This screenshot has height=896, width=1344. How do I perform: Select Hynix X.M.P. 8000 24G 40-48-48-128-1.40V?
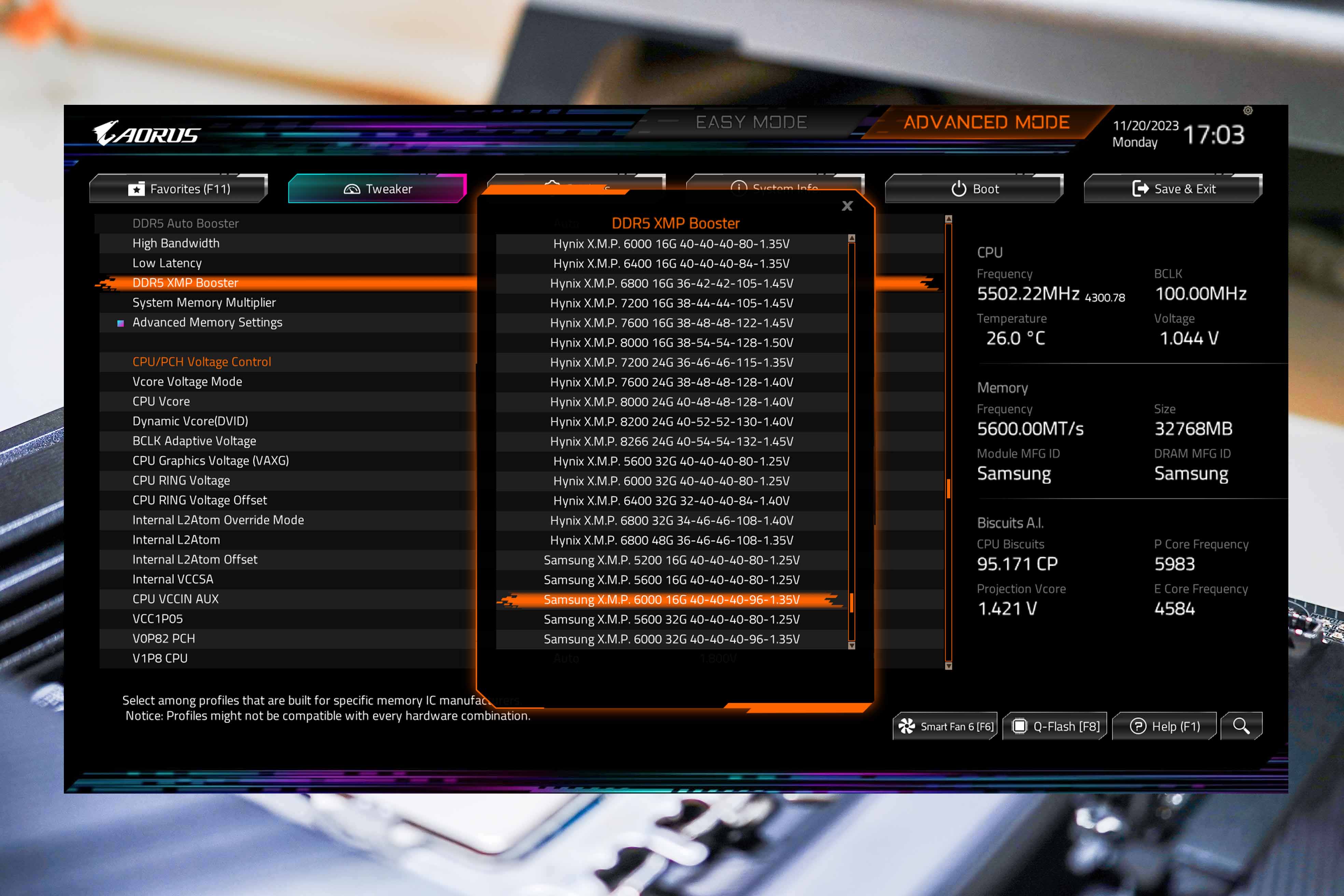click(x=671, y=402)
